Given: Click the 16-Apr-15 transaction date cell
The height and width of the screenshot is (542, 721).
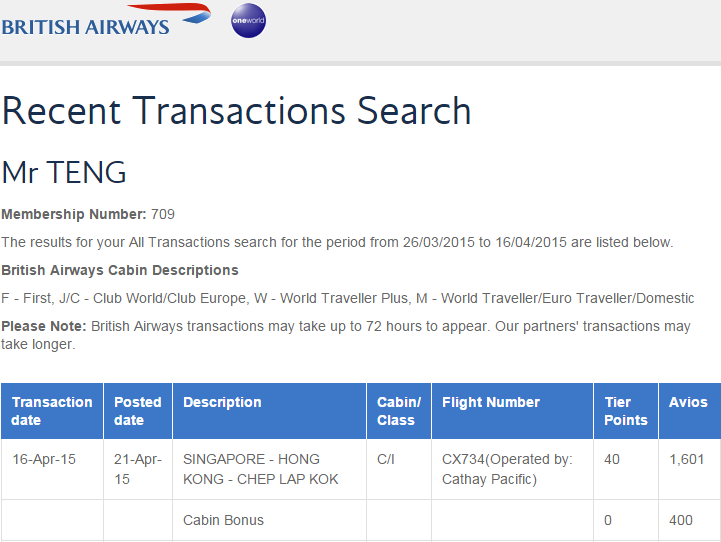Looking at the screenshot, I should (44, 459).
